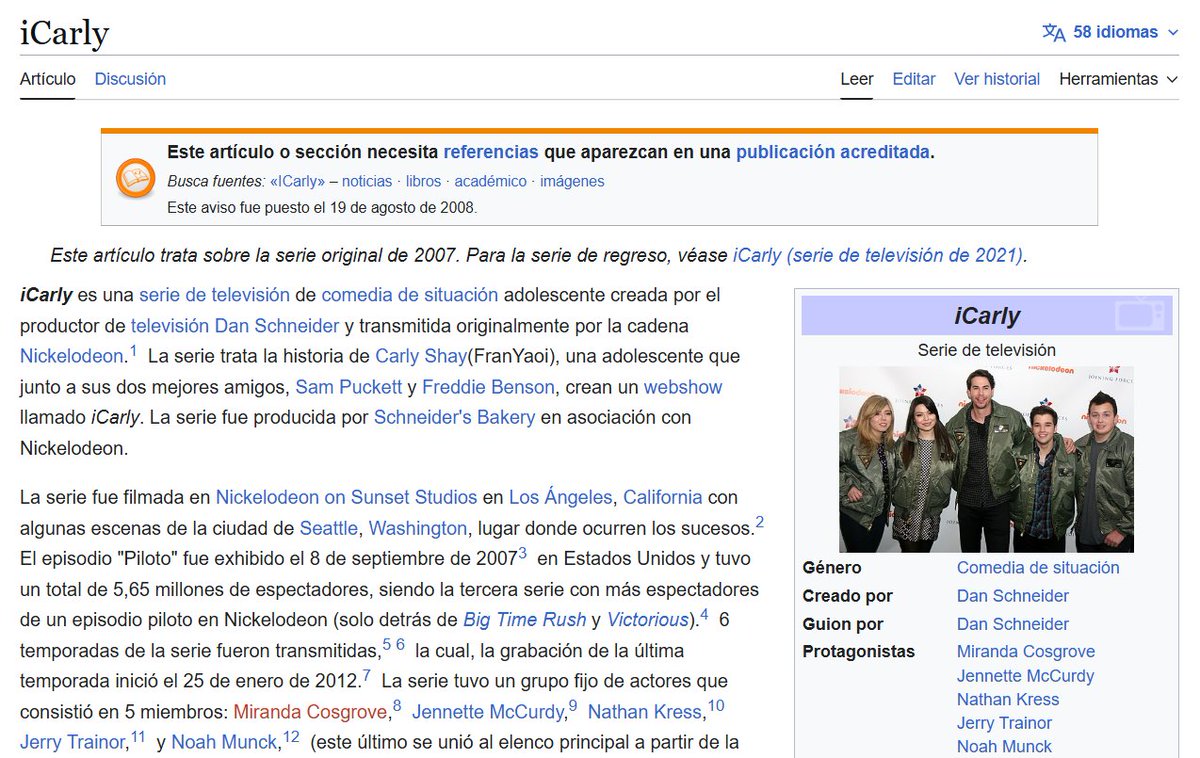This screenshot has width=1200, height=758.
Task: Open the Sam Puckett link
Action: click(349, 387)
